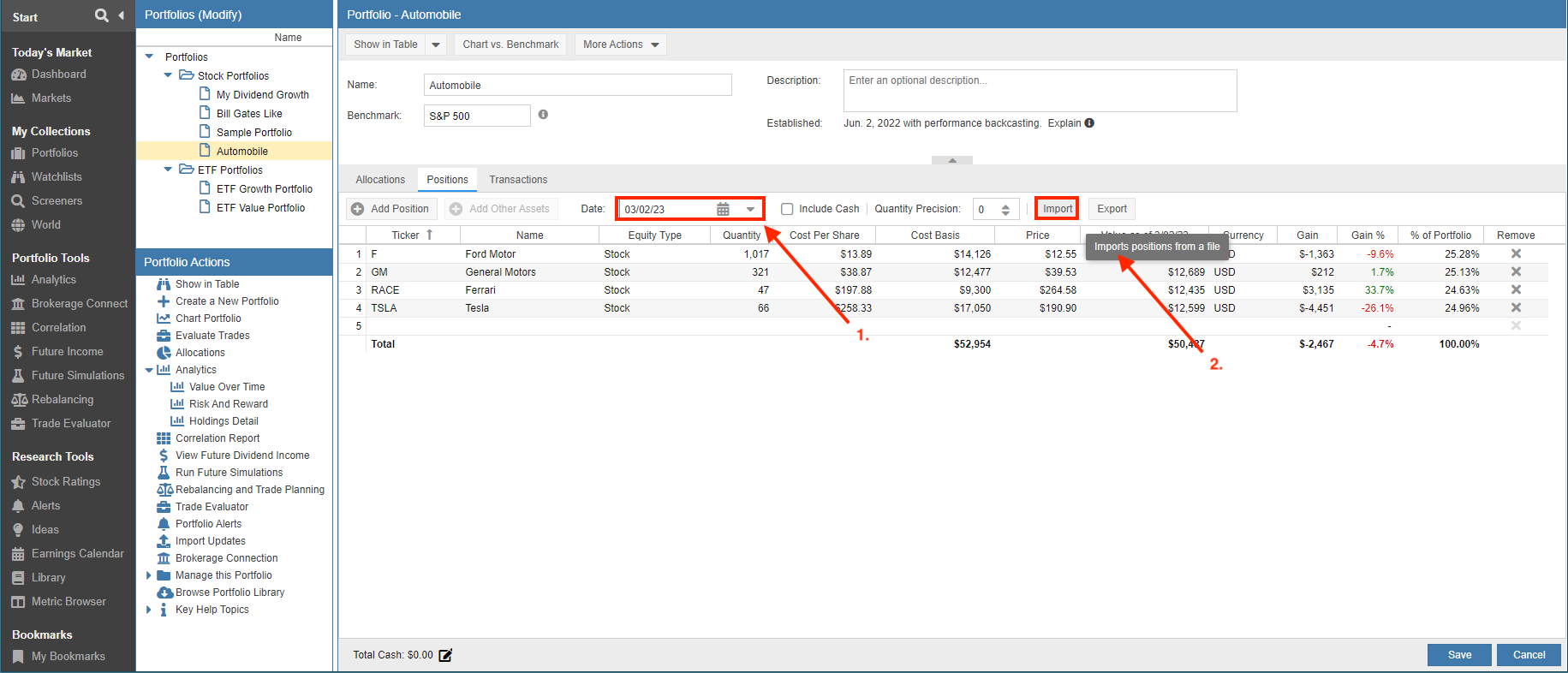Switch to the Transactions tab
Image resolution: width=1568 pixels, height=673 pixels.
518,180
